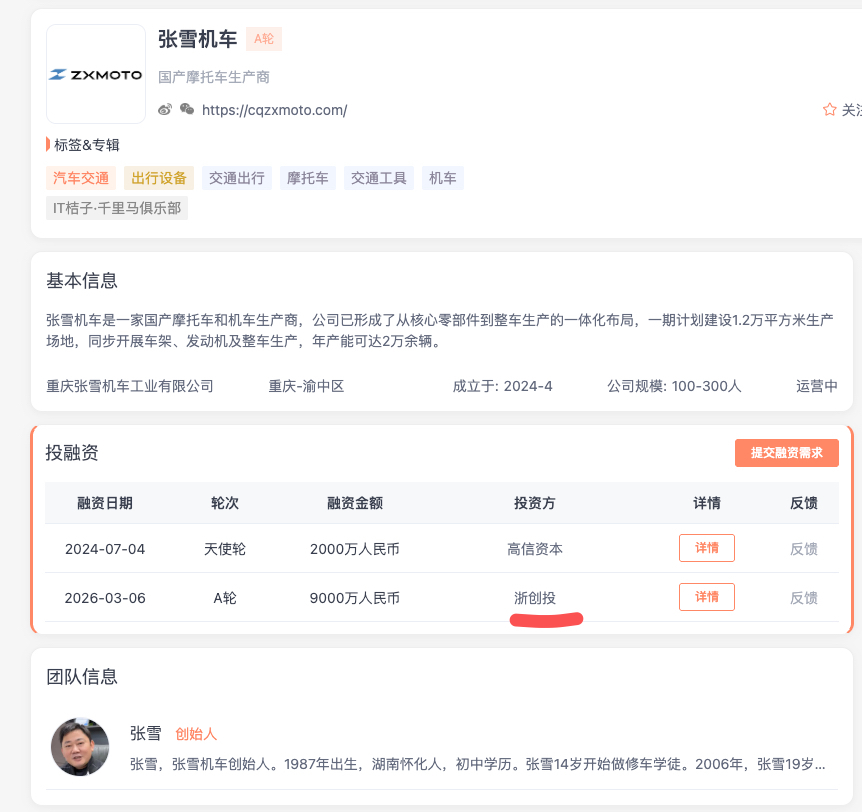Open investor 高信资本
Screen dimensions: 862x812
(x=535, y=549)
